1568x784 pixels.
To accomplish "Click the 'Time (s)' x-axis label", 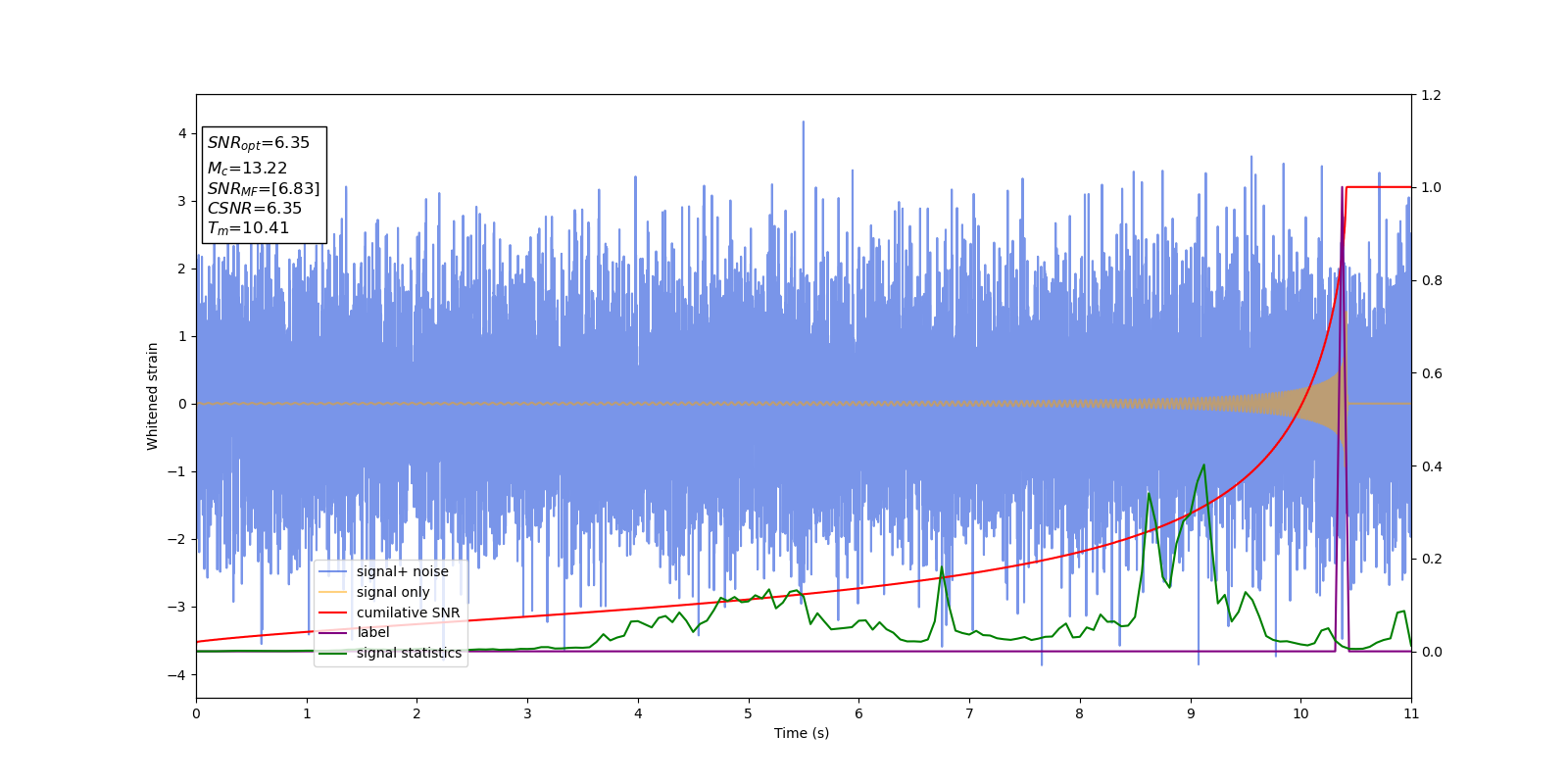I will [802, 733].
